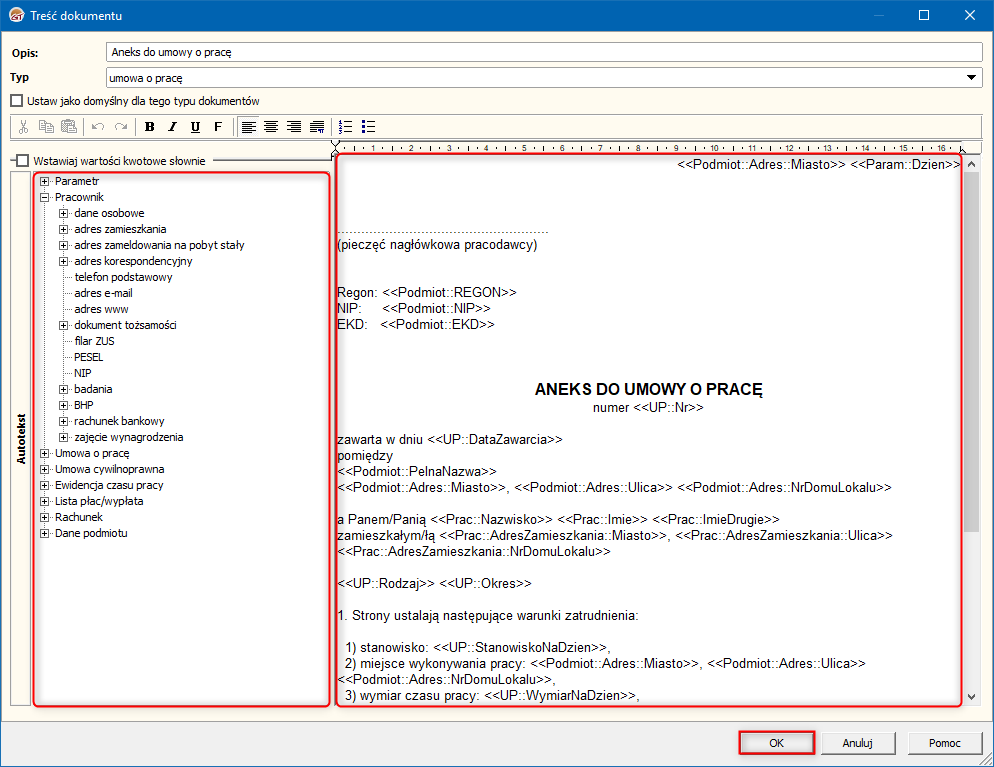Expand the badania node
Screen dimensions: 994x767
click(63, 389)
